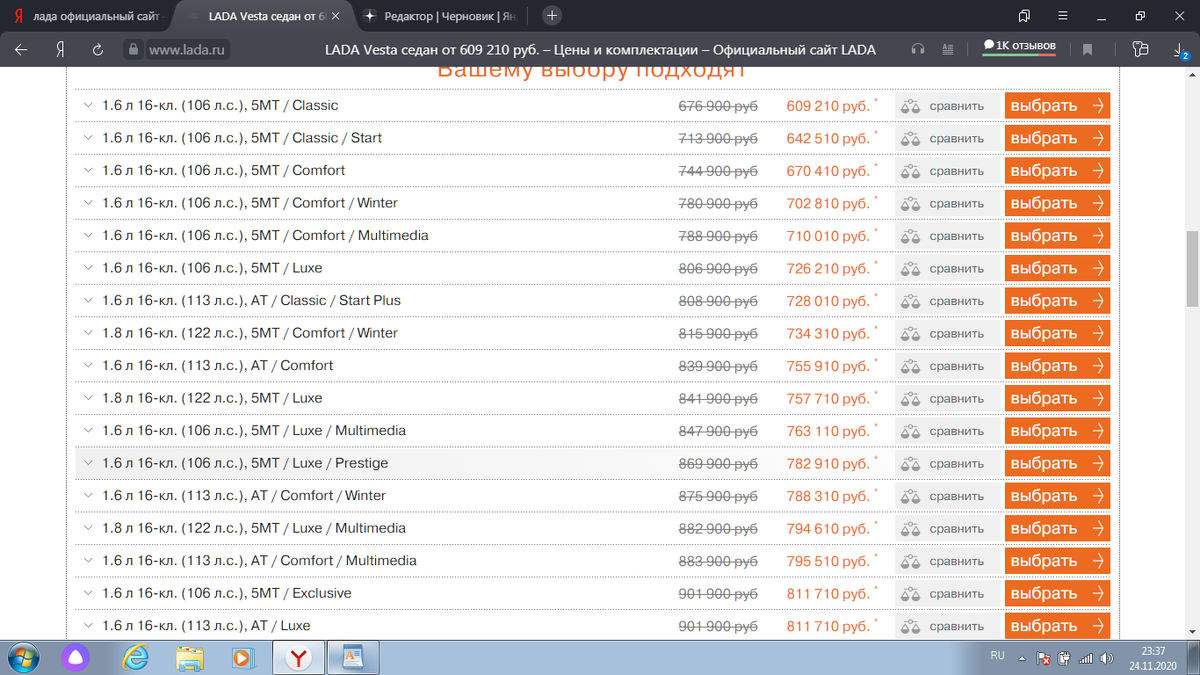The width and height of the screenshot is (1200, 675).
Task: Expand the 5MT / Comfort 670 410 row
Action: coord(88,170)
